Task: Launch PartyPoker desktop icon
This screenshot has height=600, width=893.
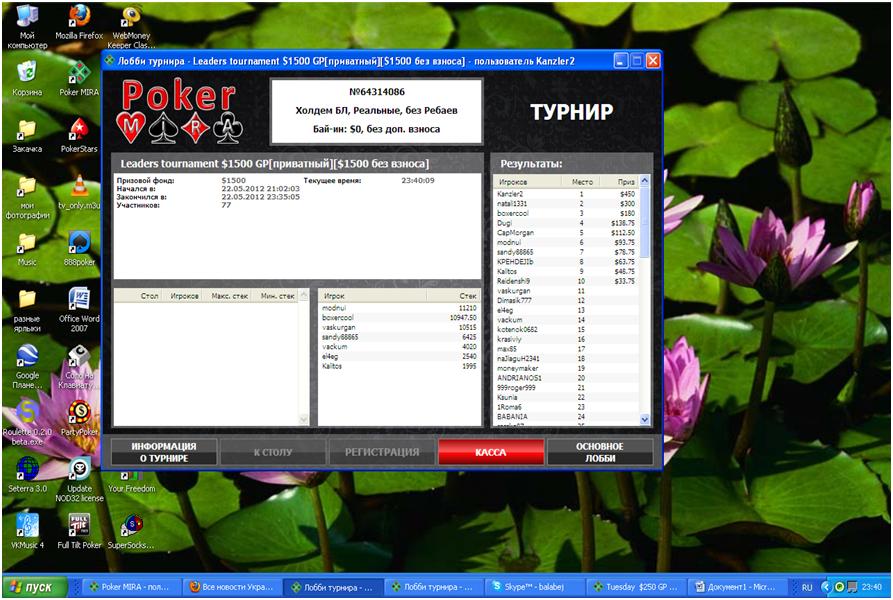Action: (x=79, y=412)
